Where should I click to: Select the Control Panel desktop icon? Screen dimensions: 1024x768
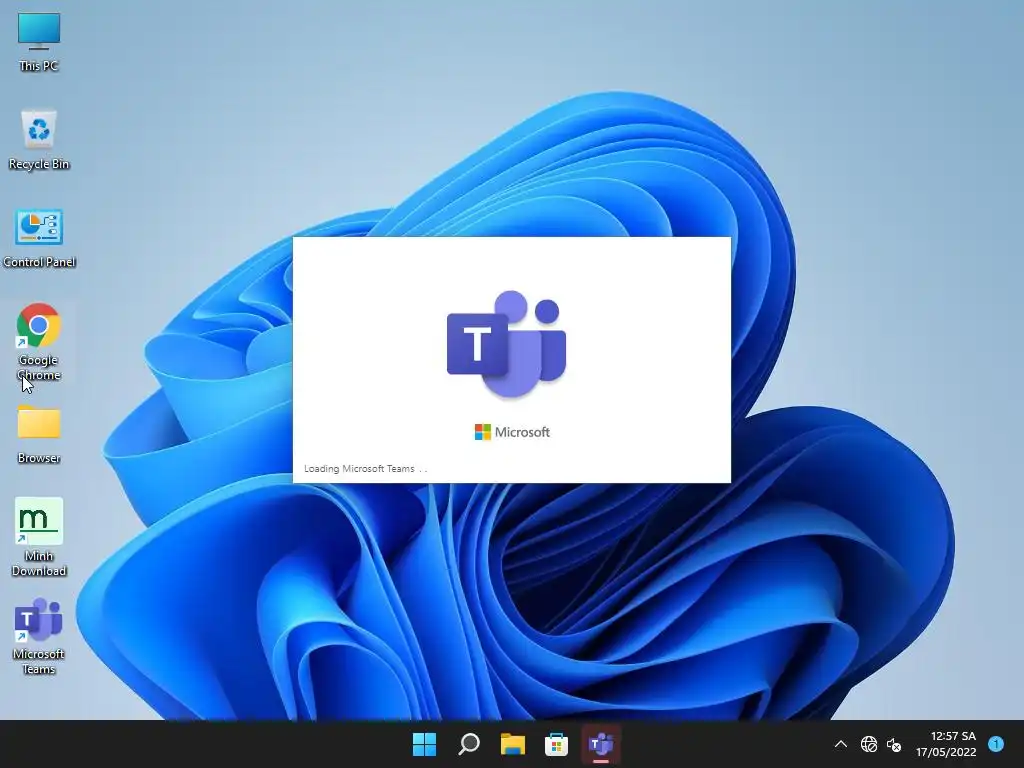39,238
